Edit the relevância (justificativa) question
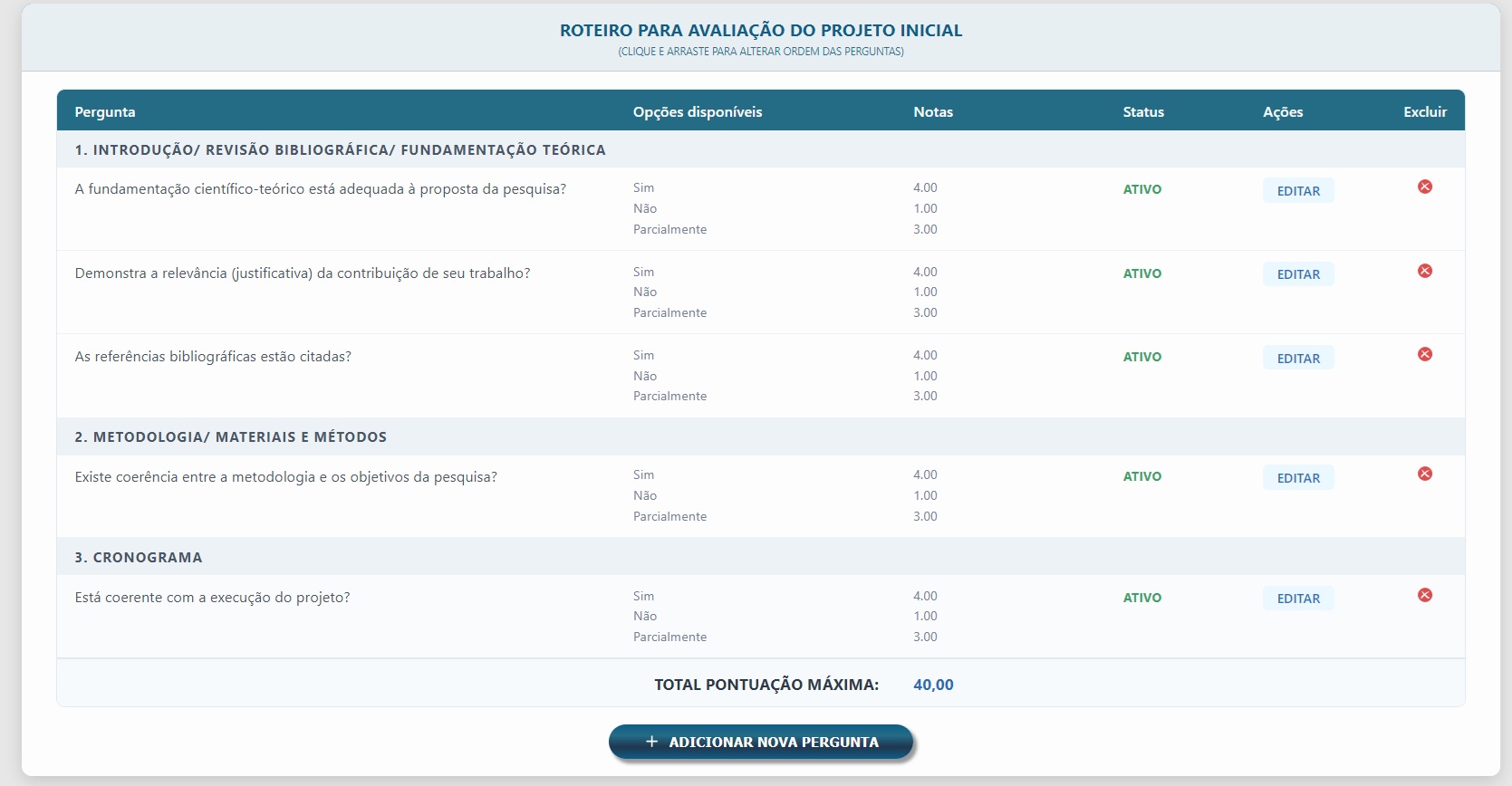Screen dimensions: 1512x786 1297,274
